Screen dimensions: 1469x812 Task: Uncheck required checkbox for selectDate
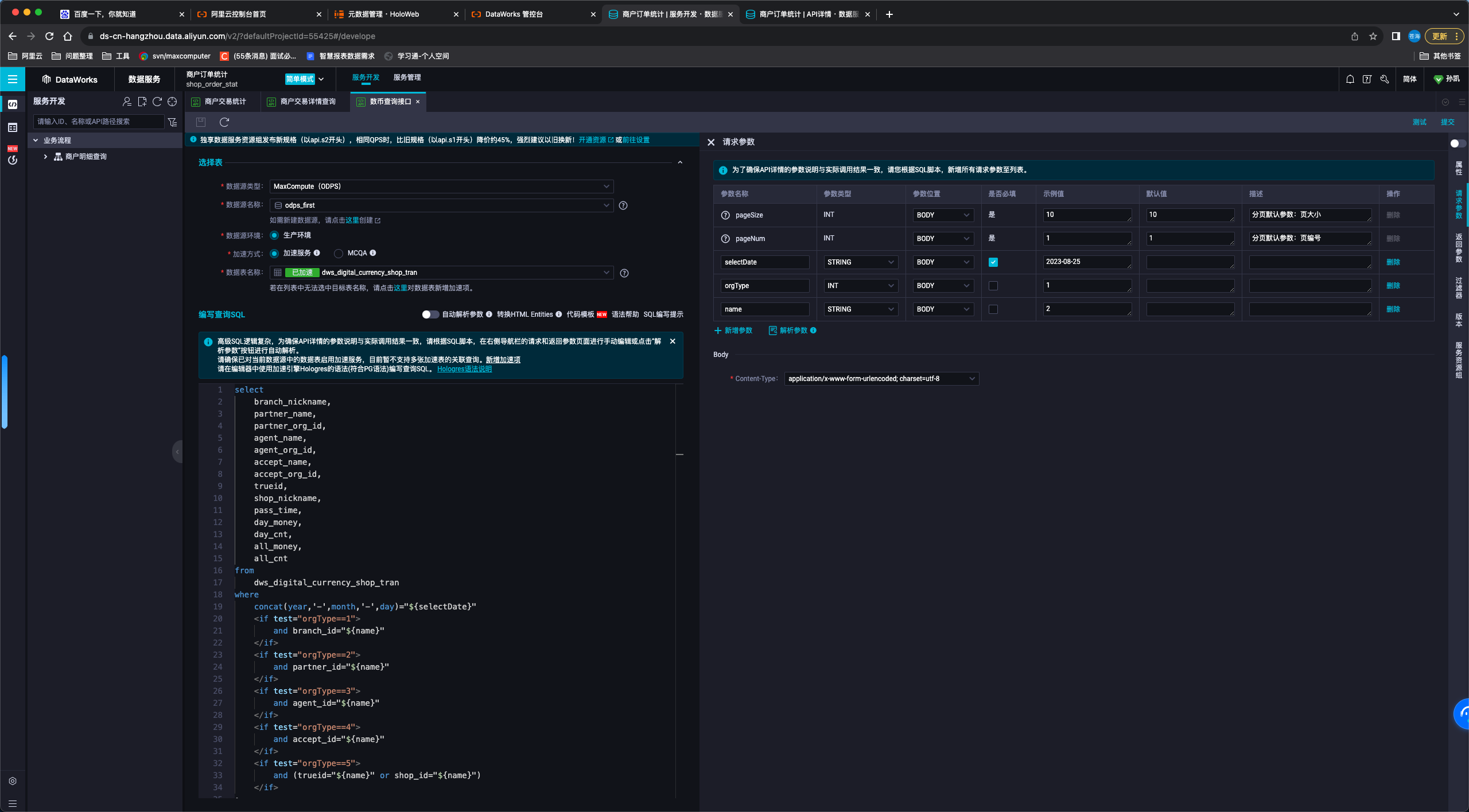[x=993, y=262]
